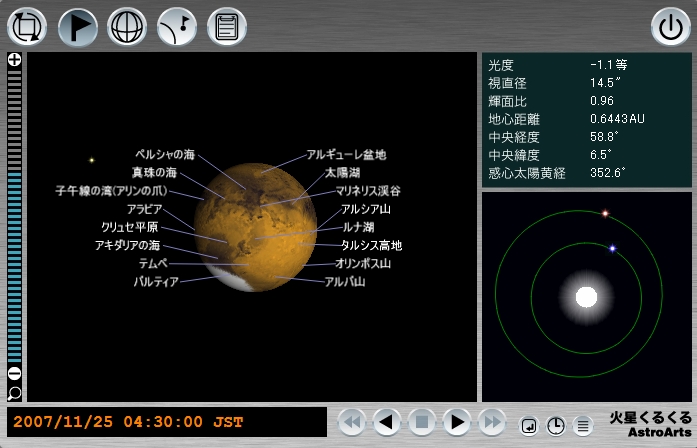Click the play backward button
This screenshot has width=697, height=448.
click(x=387, y=422)
